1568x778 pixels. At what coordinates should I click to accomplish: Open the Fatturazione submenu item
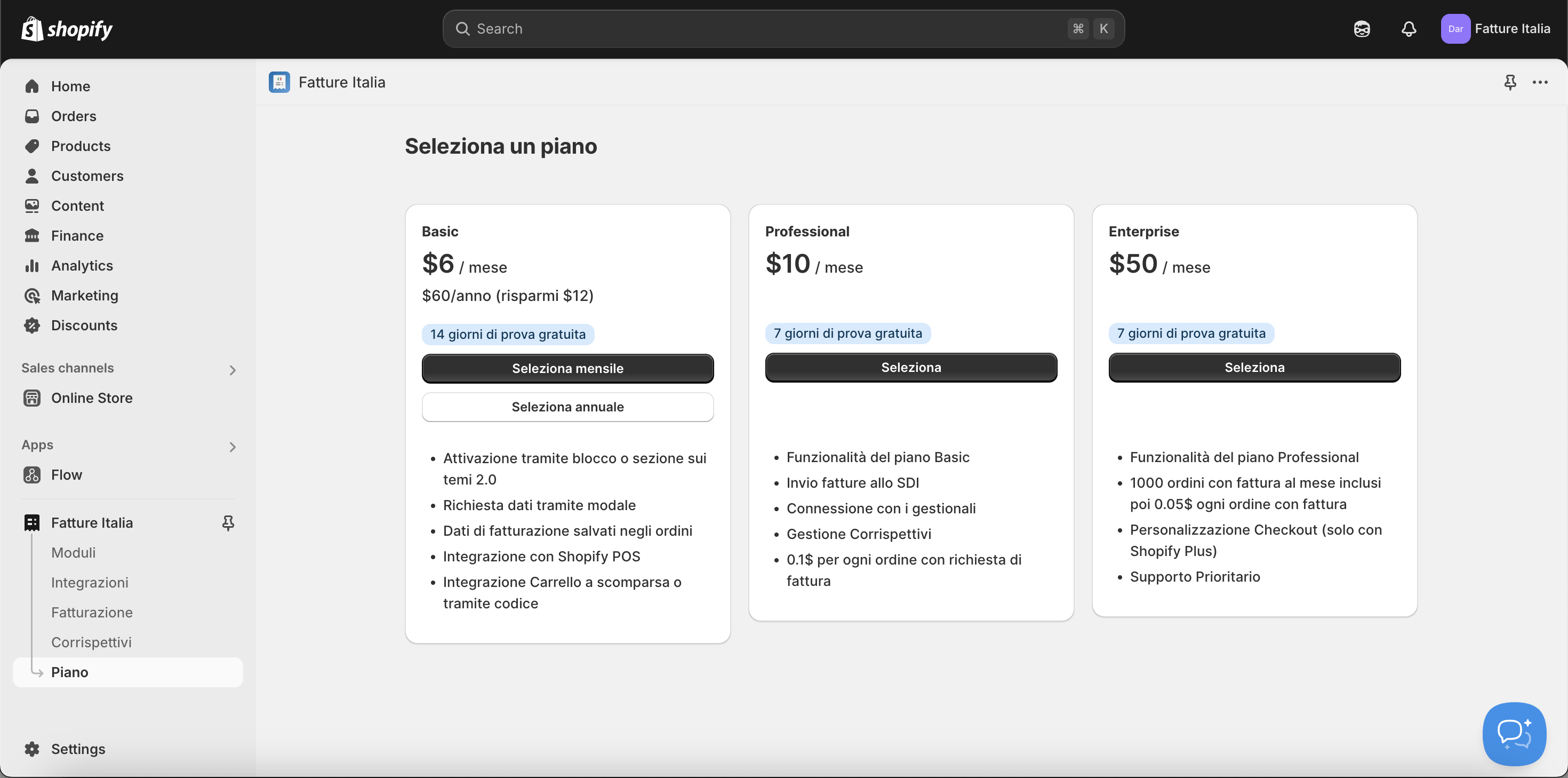click(x=92, y=612)
